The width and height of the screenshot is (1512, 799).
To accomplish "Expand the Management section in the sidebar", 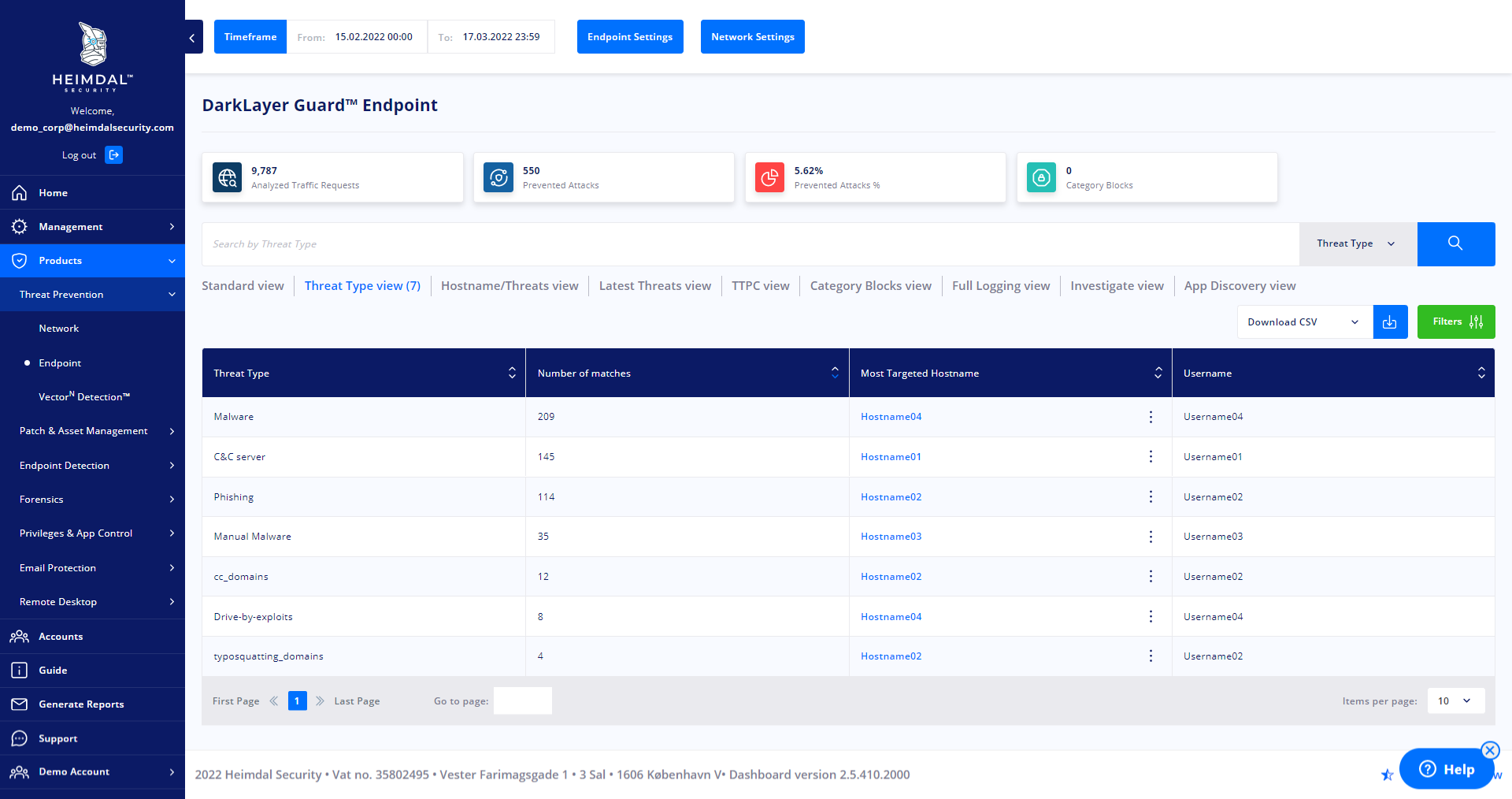I will tap(172, 226).
